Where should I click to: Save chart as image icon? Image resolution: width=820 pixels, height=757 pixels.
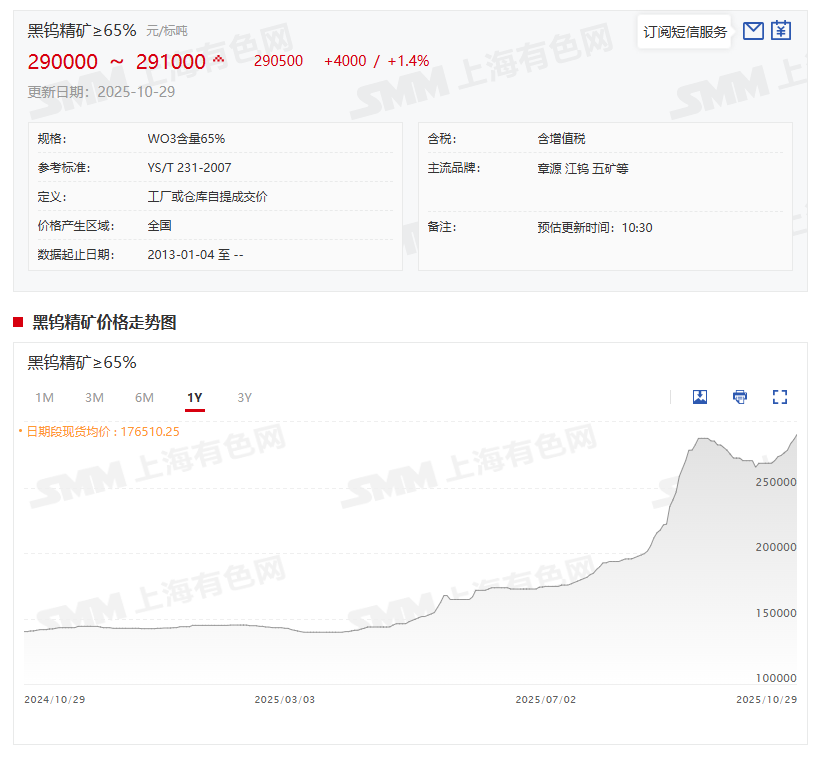tap(700, 397)
